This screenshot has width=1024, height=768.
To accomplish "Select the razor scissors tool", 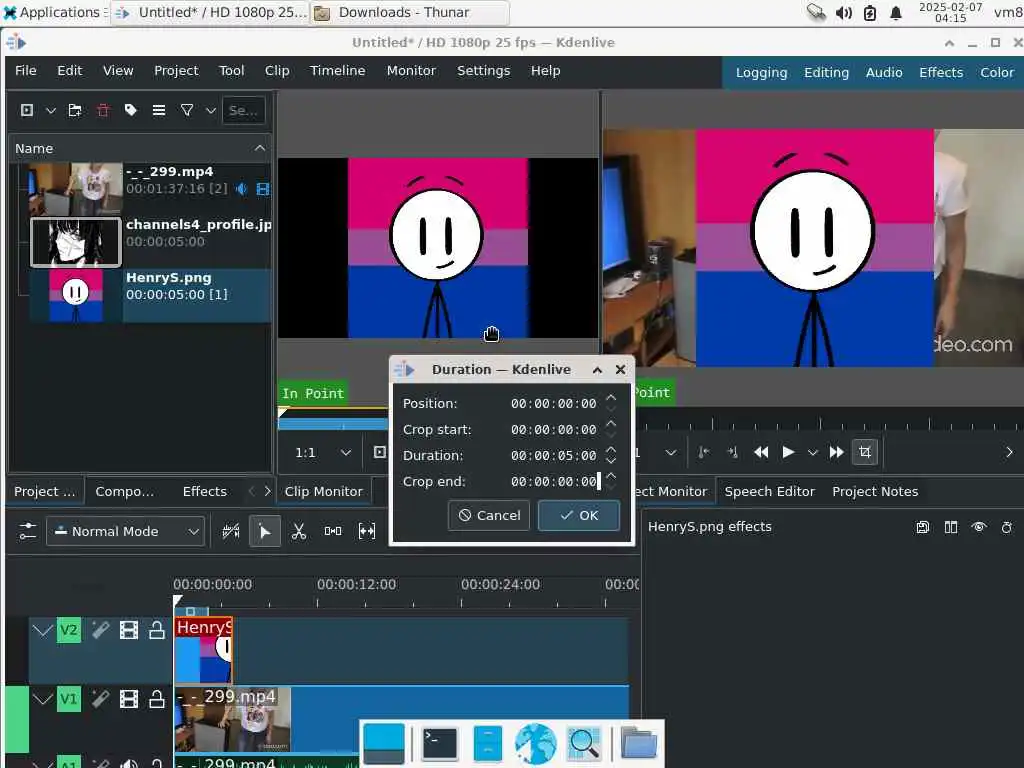I will pyautogui.click(x=299, y=531).
